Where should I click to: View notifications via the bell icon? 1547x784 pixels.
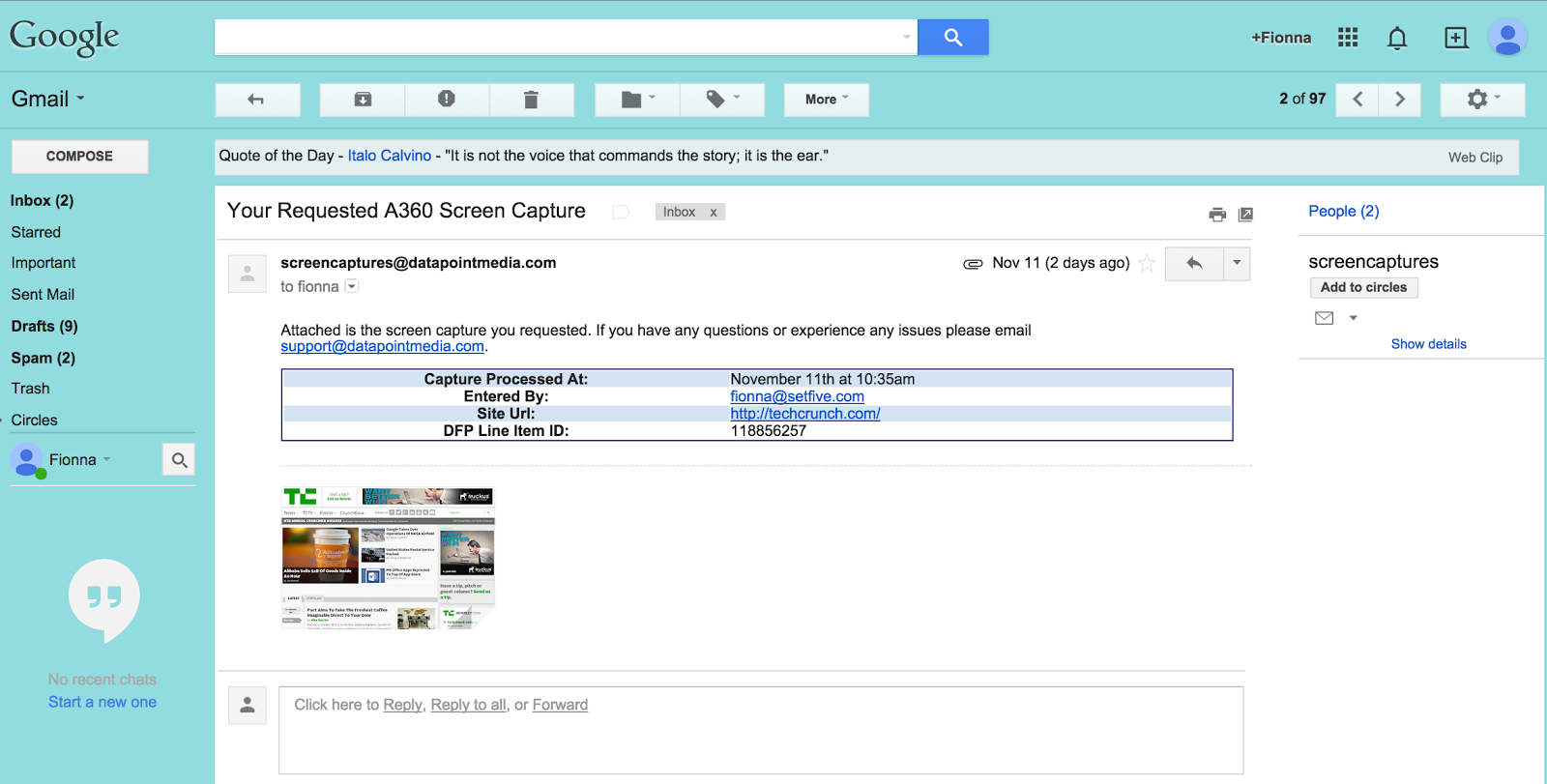[1397, 38]
